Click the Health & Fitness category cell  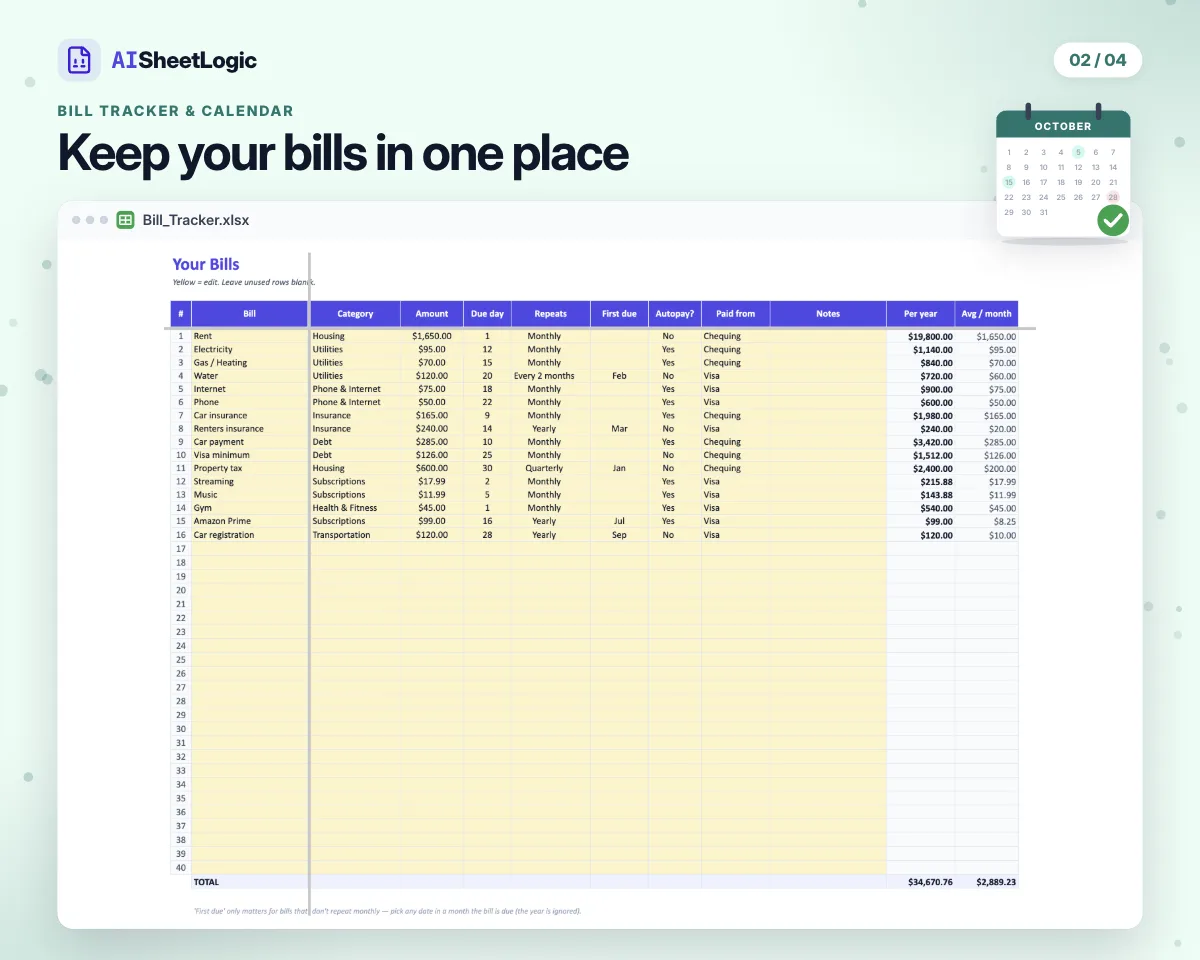(355, 508)
